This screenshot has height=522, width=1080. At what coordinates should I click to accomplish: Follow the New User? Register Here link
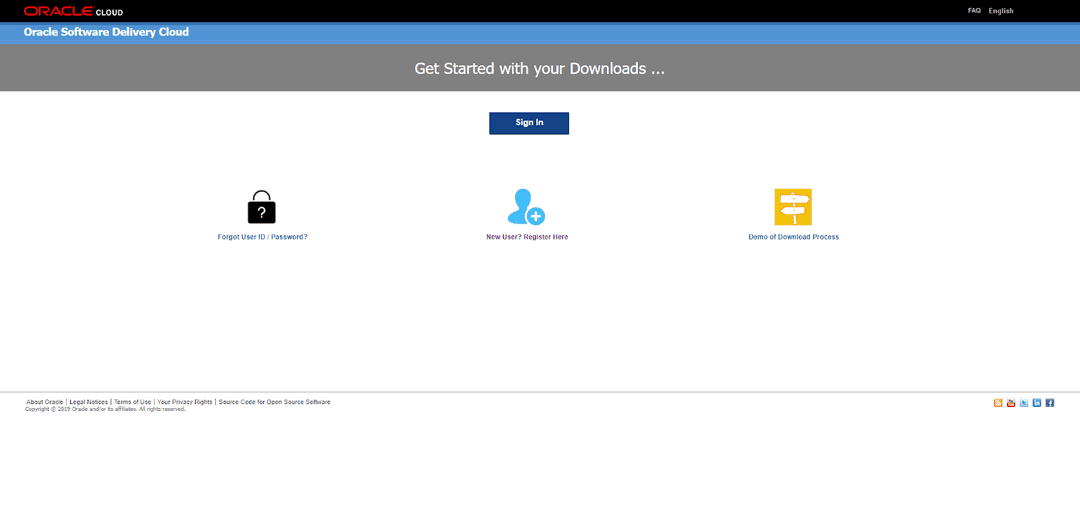527,237
